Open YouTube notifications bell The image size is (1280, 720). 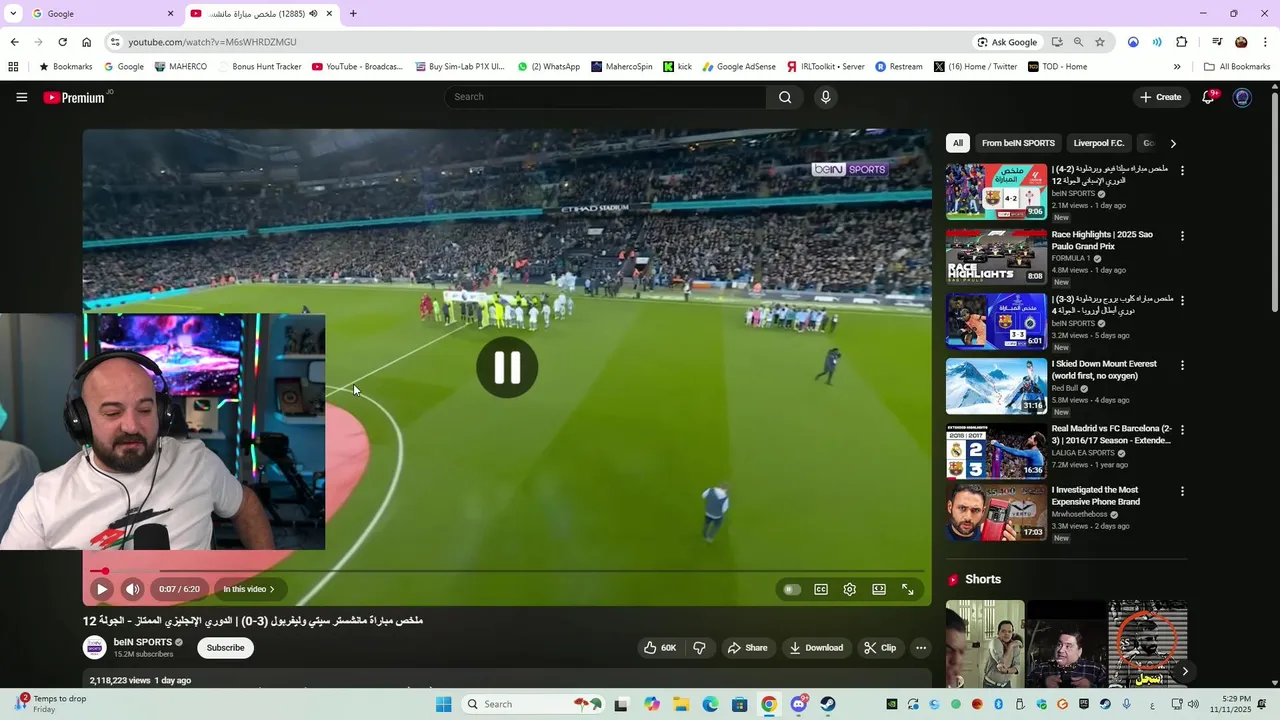(1208, 97)
